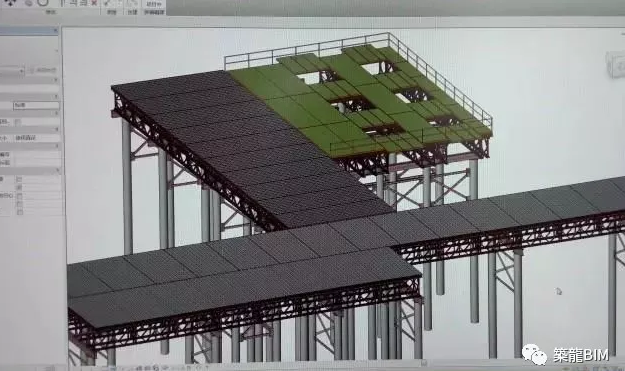Image resolution: width=625 pixels, height=371 pixels.
Task: Toggle the third checkbox in the five-checkbox group
Action: click(x=19, y=196)
